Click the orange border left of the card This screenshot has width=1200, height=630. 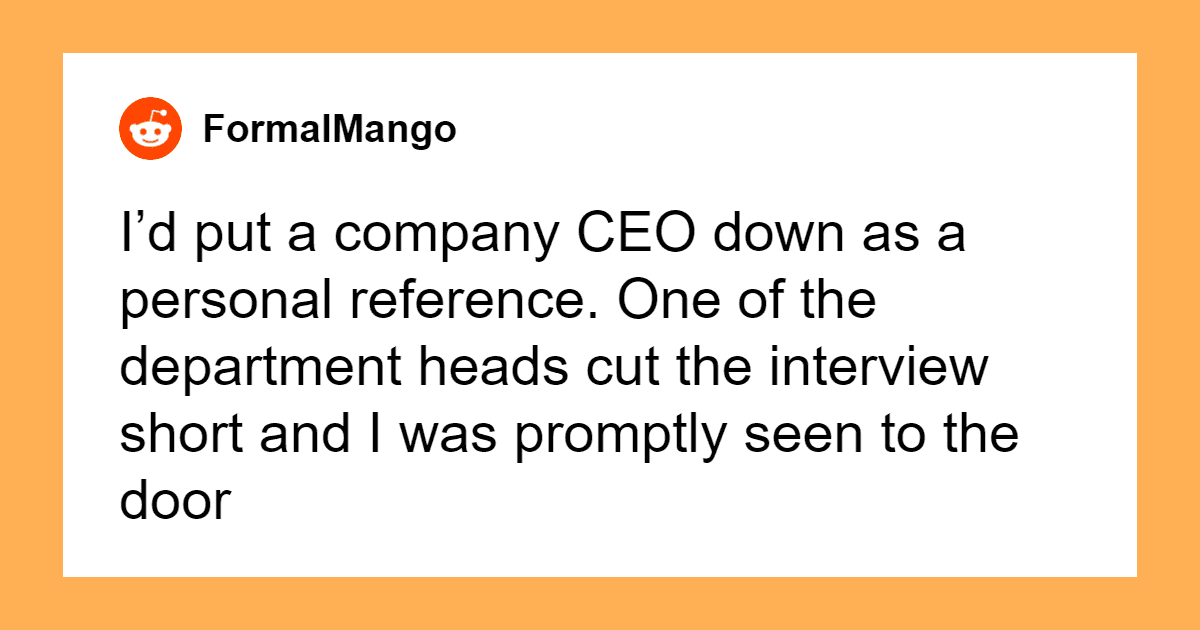pos(30,315)
